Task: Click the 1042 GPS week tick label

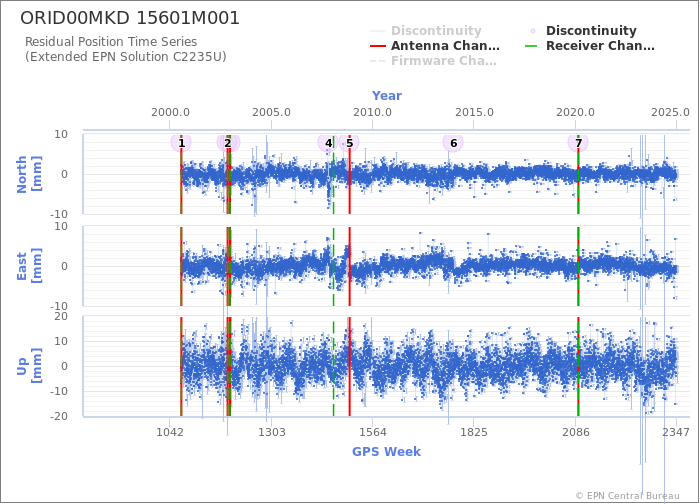Action: tap(170, 432)
